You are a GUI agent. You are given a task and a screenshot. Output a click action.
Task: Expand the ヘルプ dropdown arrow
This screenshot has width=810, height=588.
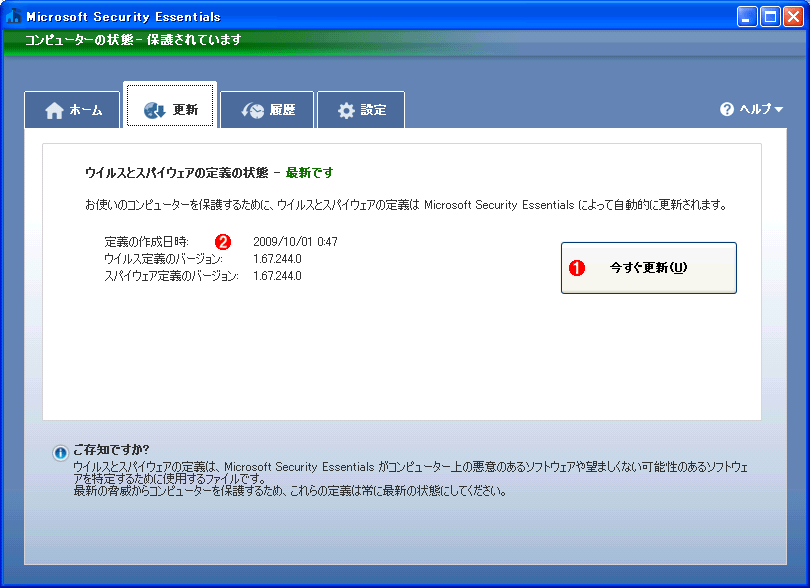point(779,110)
